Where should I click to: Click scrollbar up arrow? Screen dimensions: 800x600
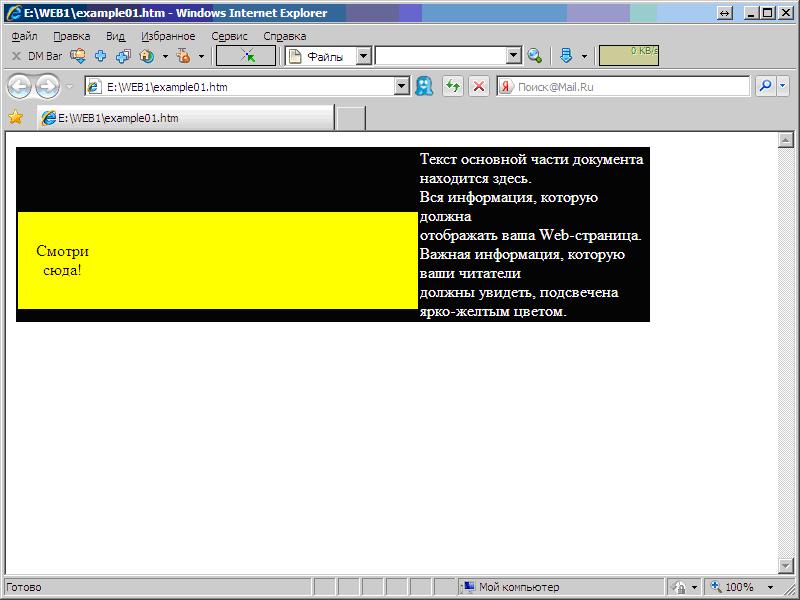[786, 140]
